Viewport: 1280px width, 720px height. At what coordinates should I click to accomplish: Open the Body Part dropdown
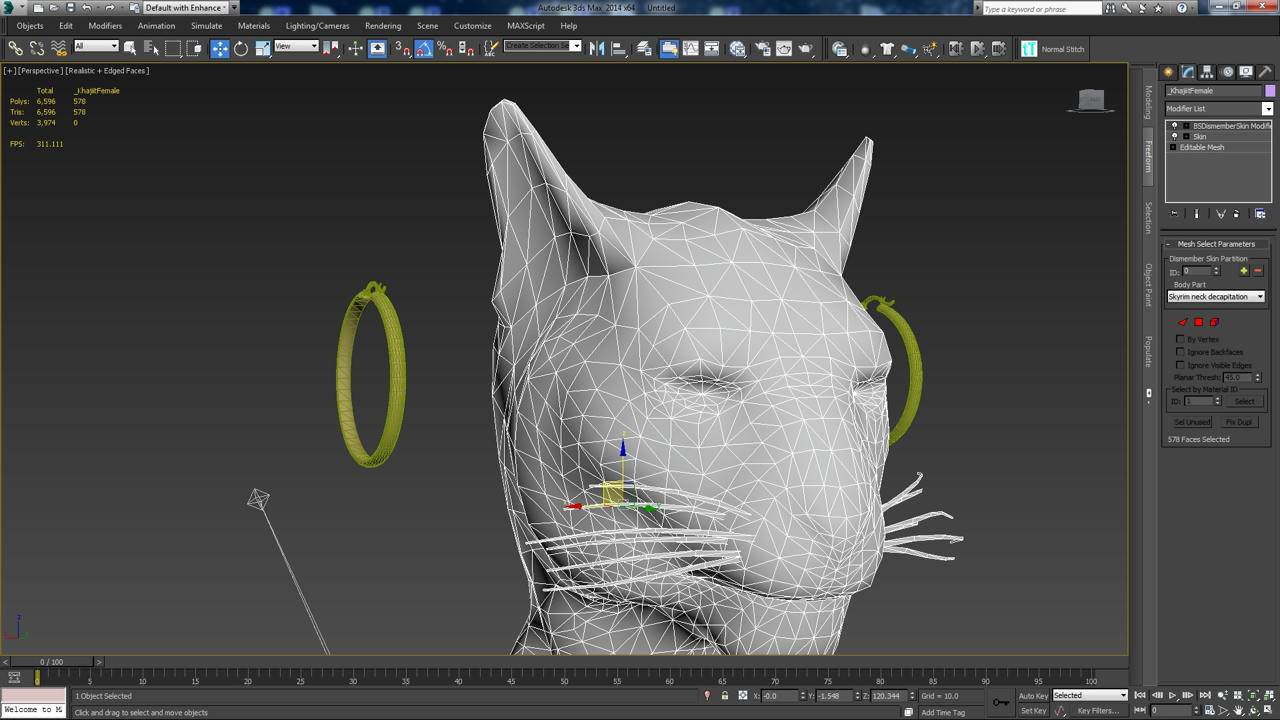pos(1216,297)
